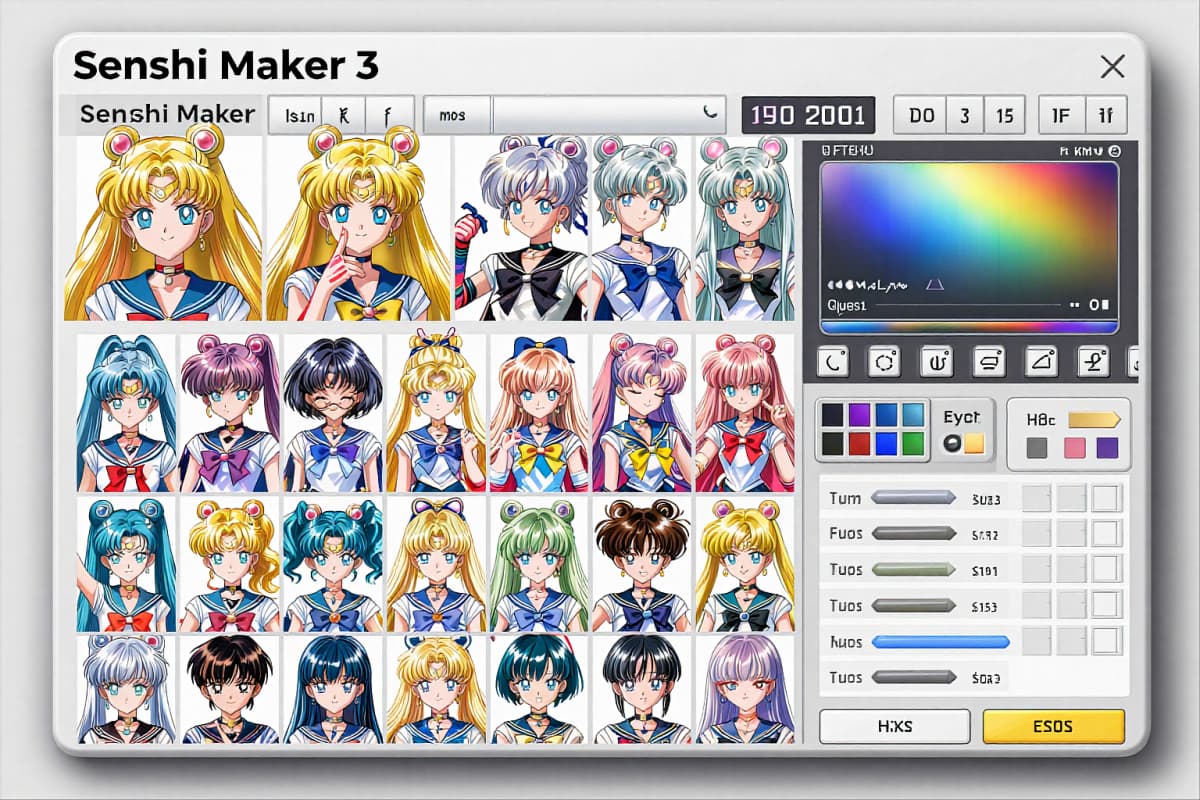Select the peach-haired senshi with blue hair bow
1200x800 pixels.
pyautogui.click(x=540, y=413)
